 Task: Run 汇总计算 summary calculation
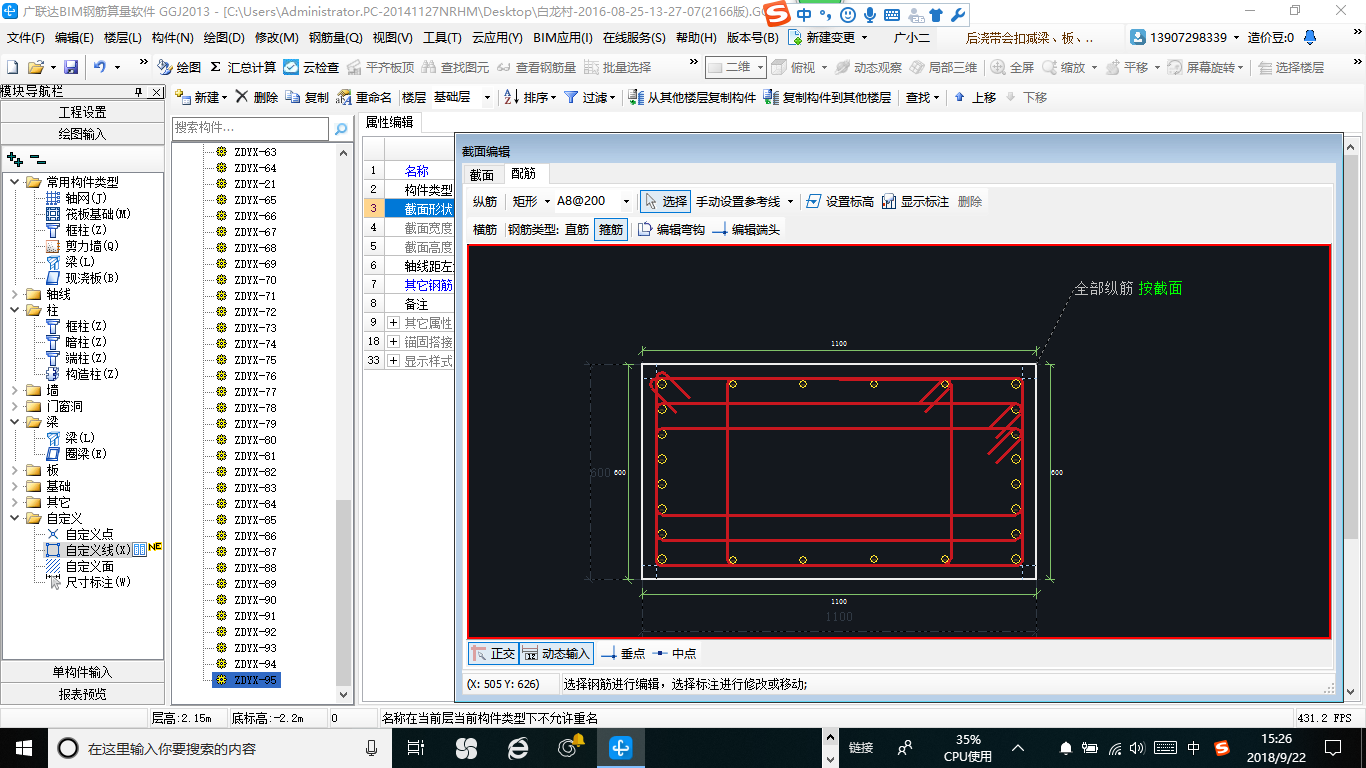click(243, 67)
